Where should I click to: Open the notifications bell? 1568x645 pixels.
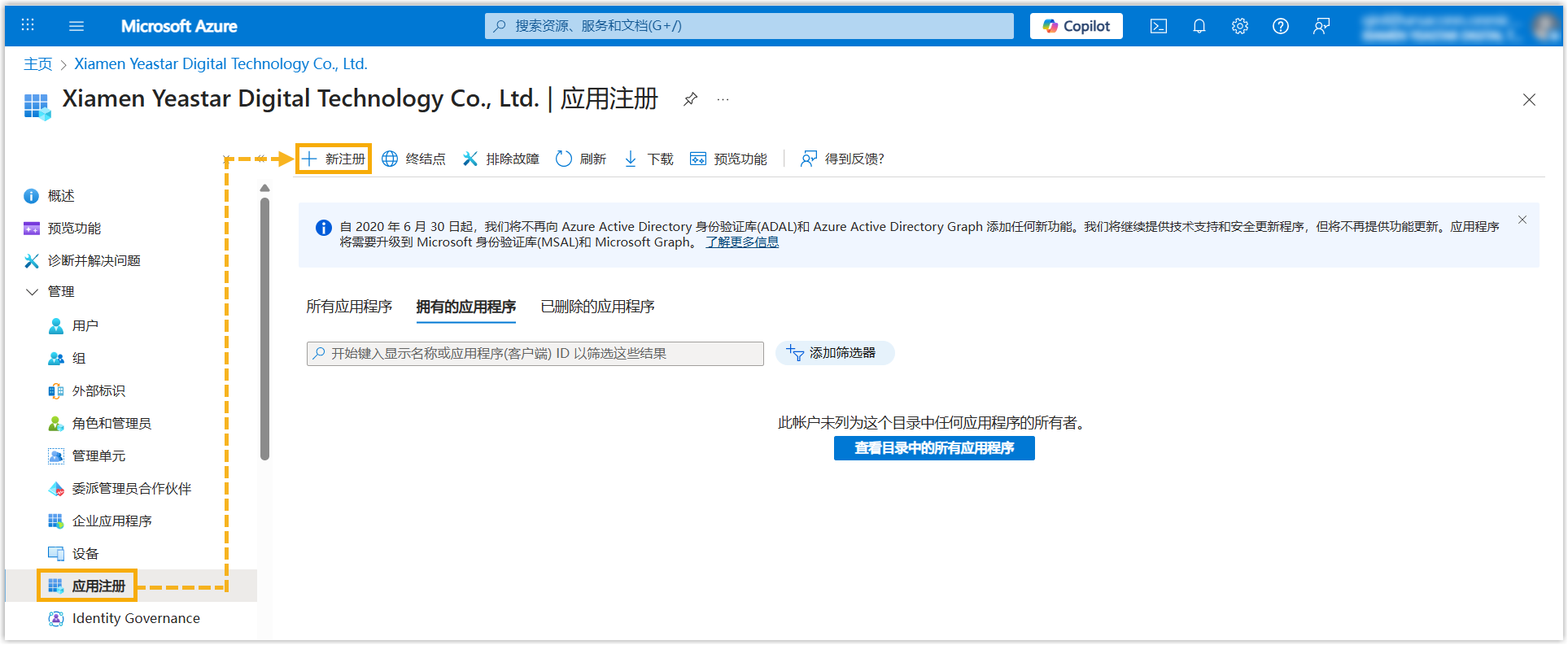(x=1199, y=26)
